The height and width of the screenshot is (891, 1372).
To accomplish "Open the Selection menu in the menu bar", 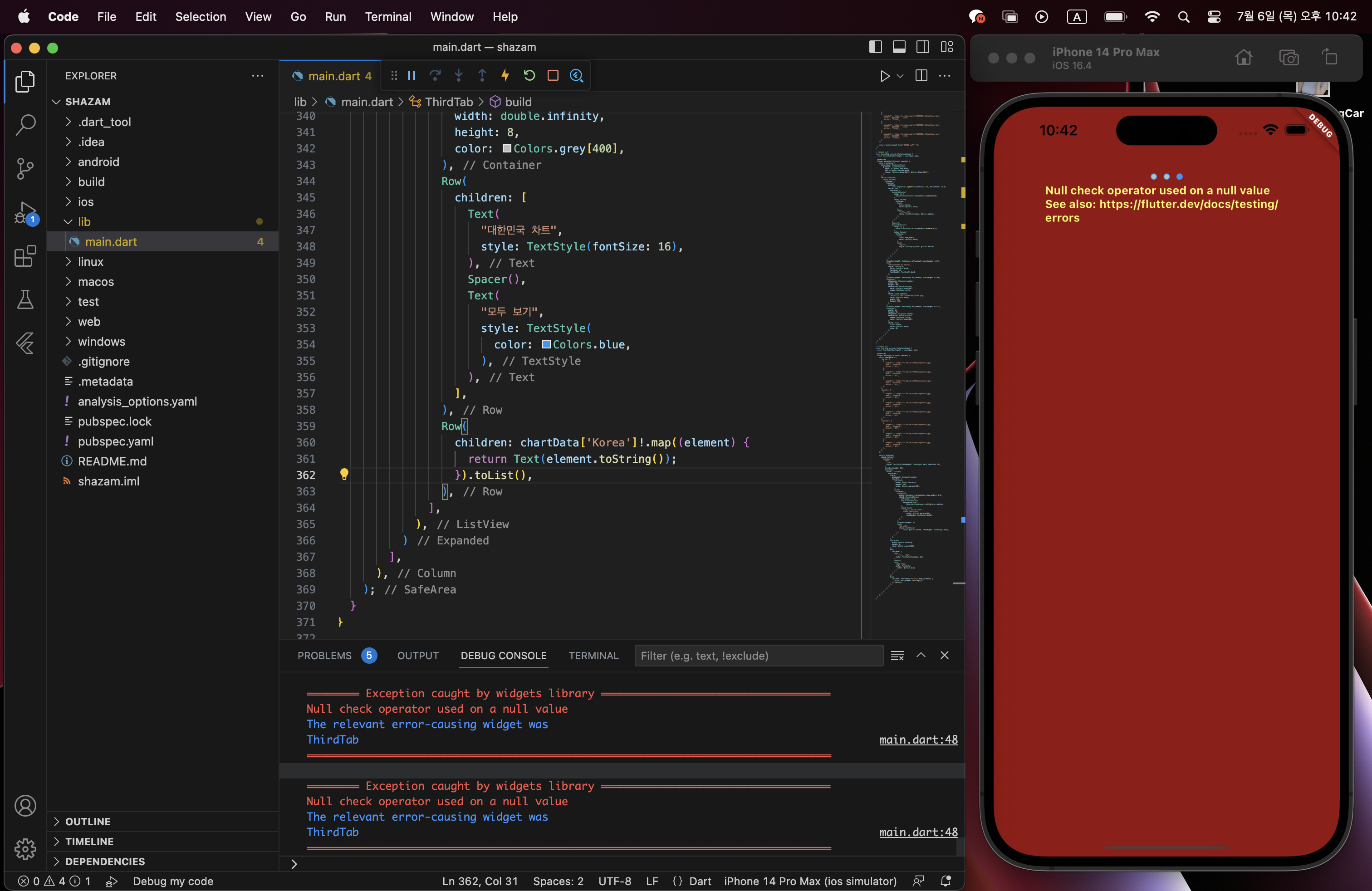I will (x=201, y=17).
